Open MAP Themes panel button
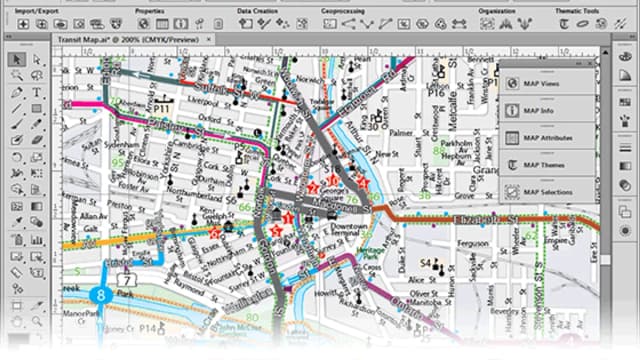 click(547, 165)
